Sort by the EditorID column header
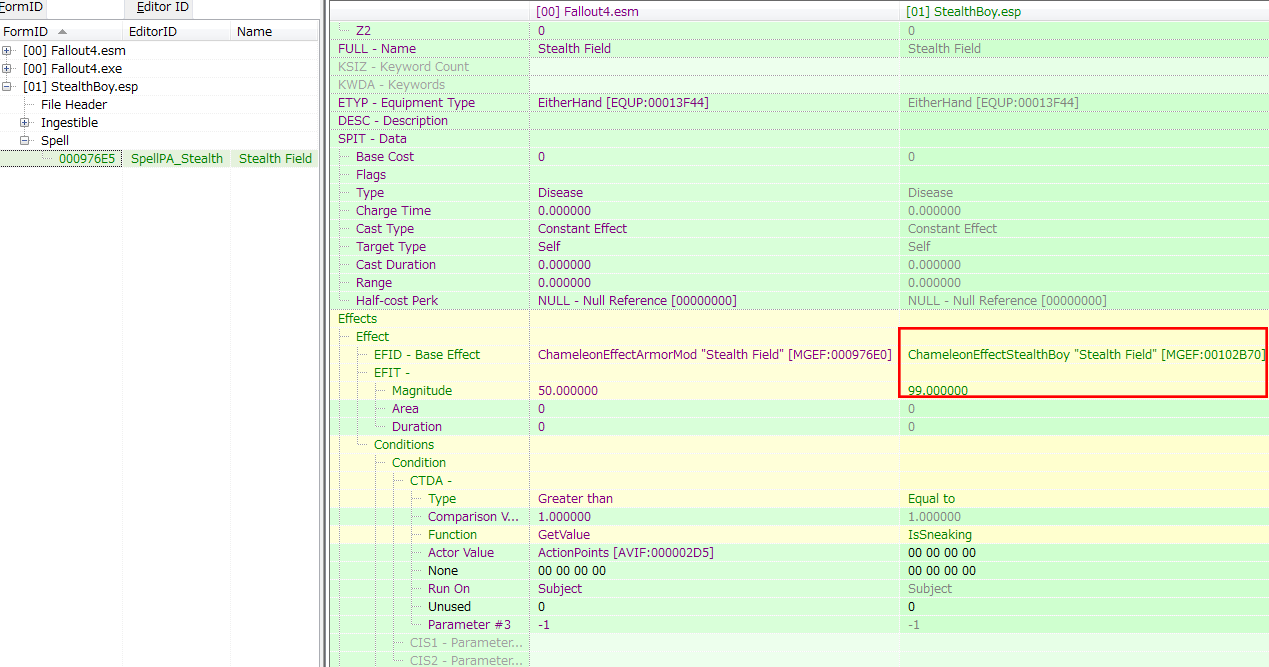 pos(176,31)
